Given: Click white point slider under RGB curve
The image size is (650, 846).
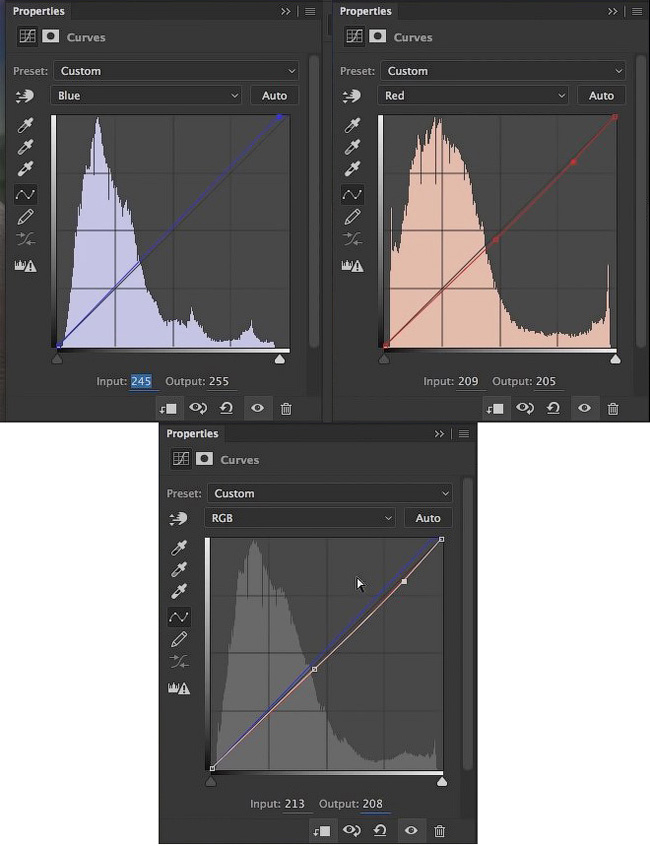Looking at the screenshot, I should coord(442,781).
